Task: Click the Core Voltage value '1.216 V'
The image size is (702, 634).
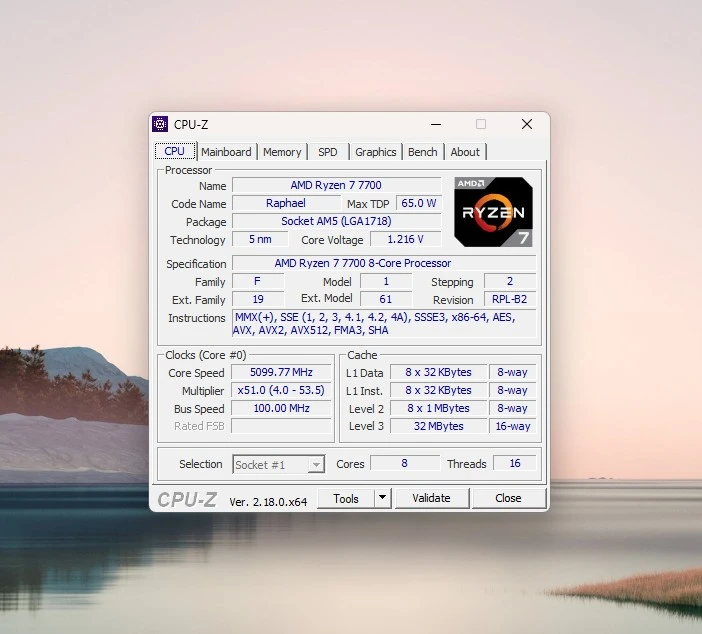Action: [405, 239]
